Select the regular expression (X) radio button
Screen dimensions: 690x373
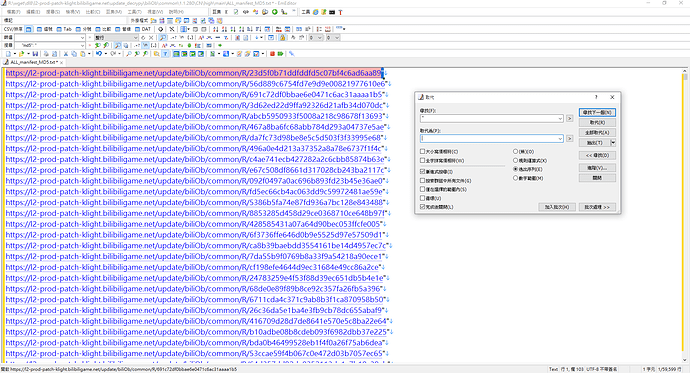(515, 160)
